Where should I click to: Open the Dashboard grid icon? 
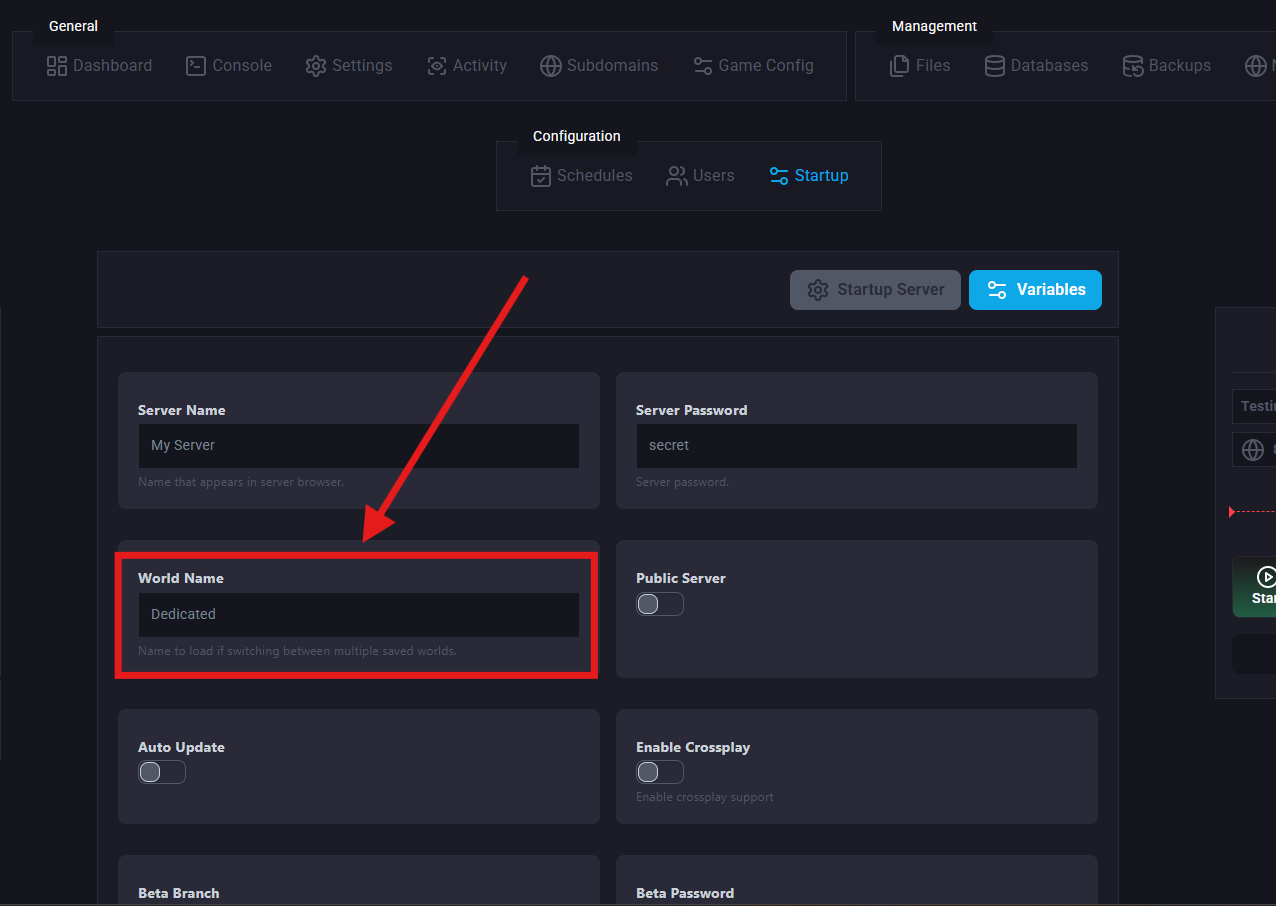pyautogui.click(x=57, y=66)
